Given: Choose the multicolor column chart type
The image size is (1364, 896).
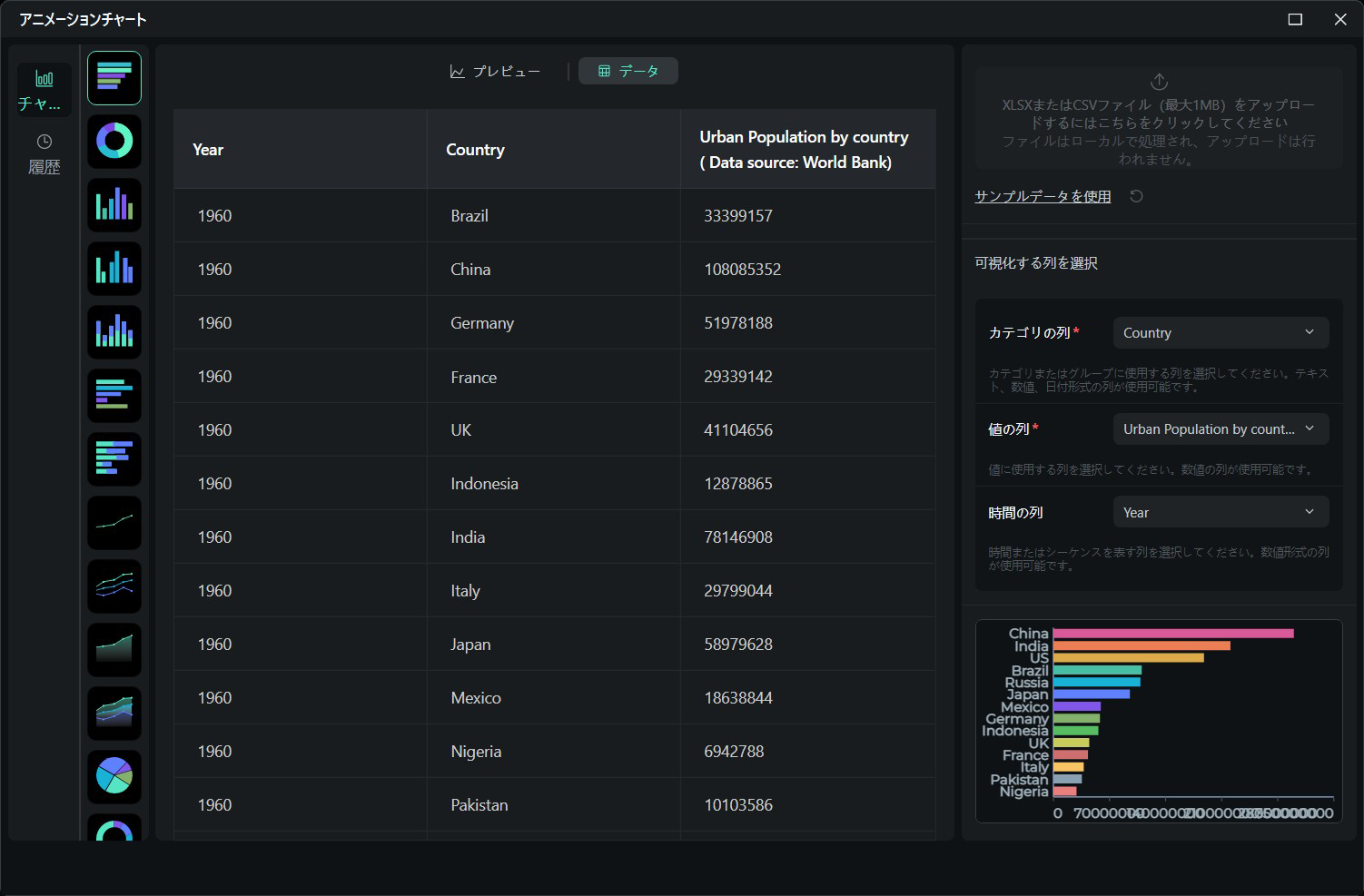Looking at the screenshot, I should click(x=114, y=205).
